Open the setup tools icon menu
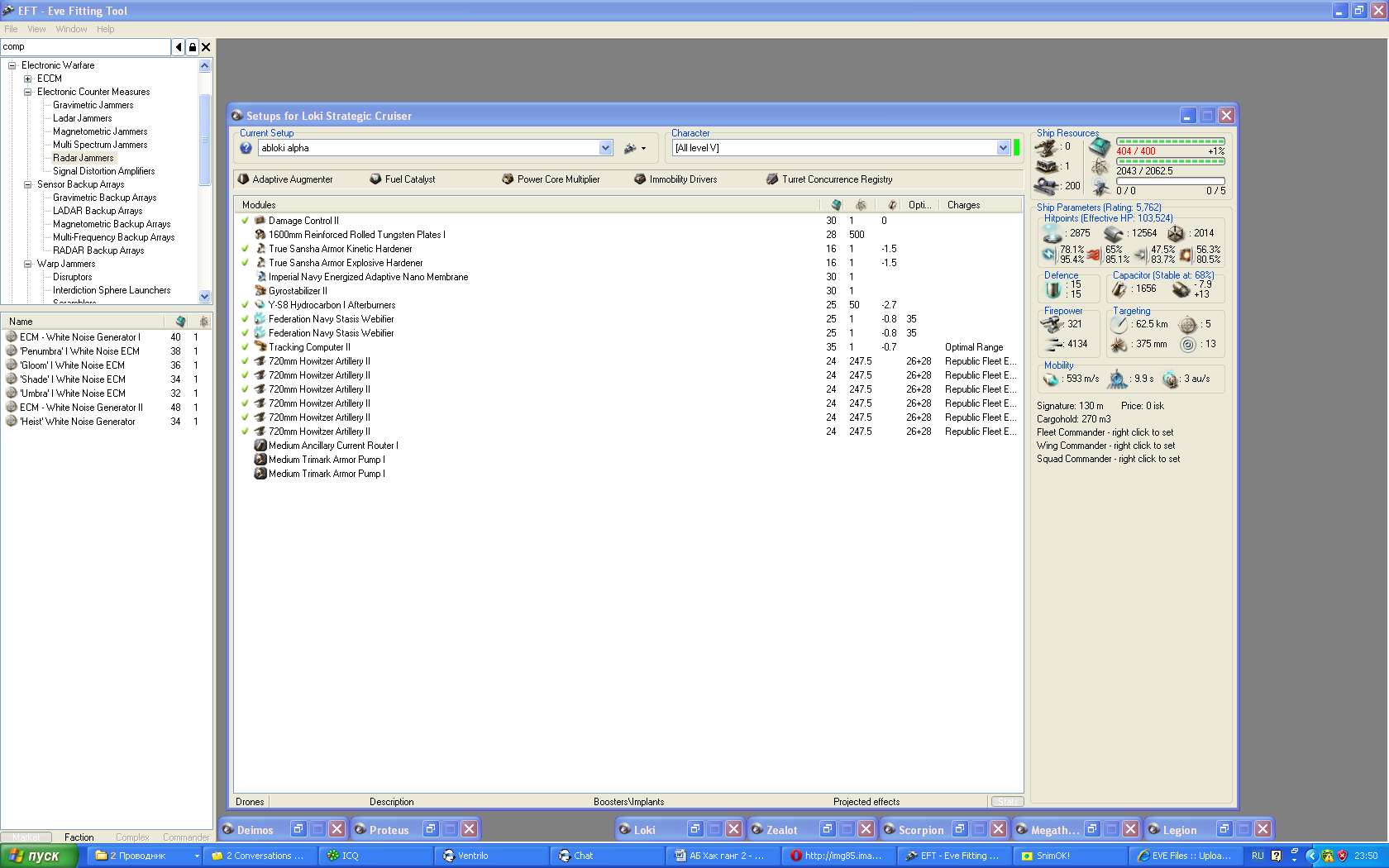Screen dimensions: 1389x868 [x=634, y=148]
